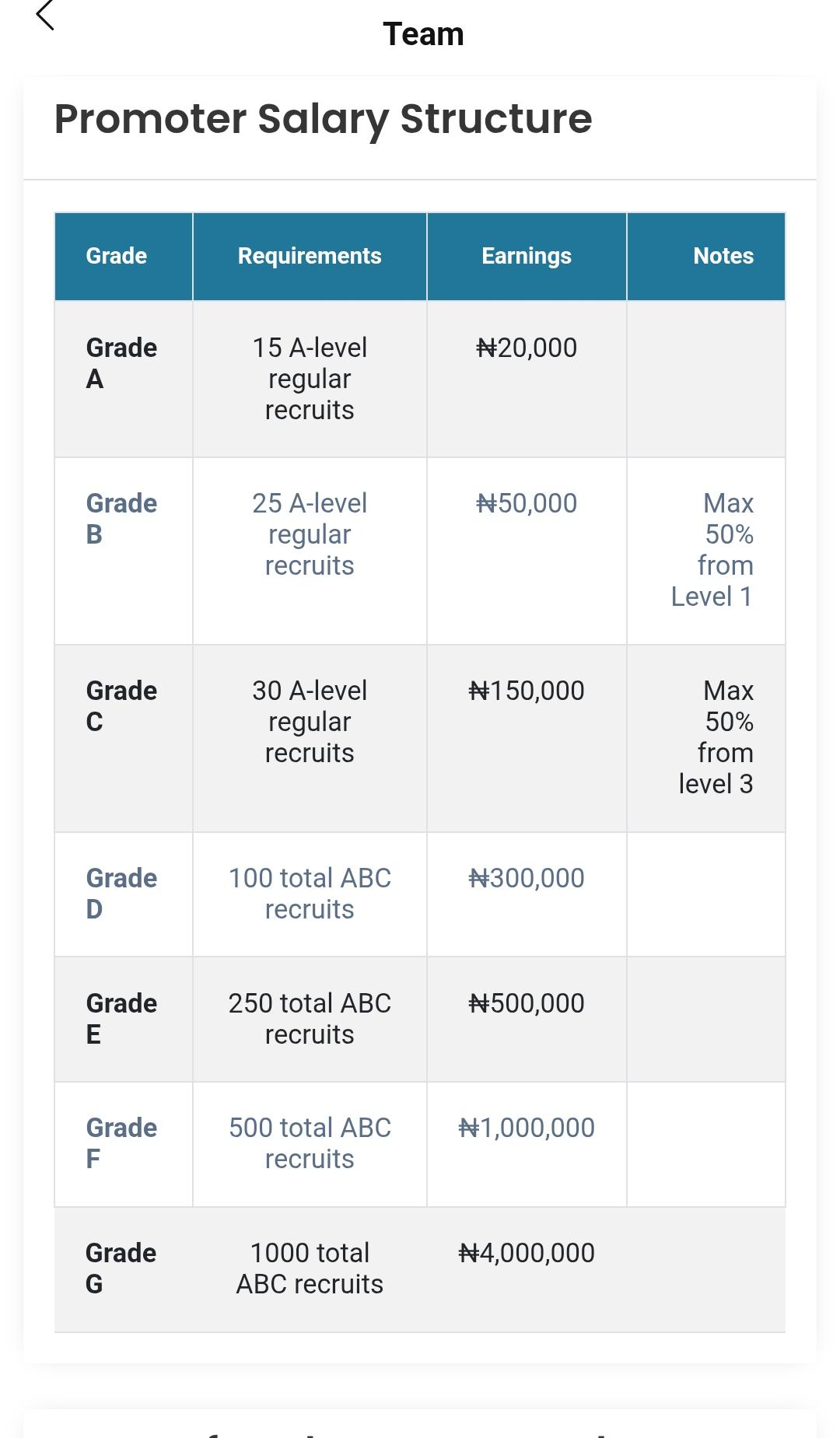The image size is (840, 1438).
Task: Click the Max 50% from level 3 note
Action: 716,737
